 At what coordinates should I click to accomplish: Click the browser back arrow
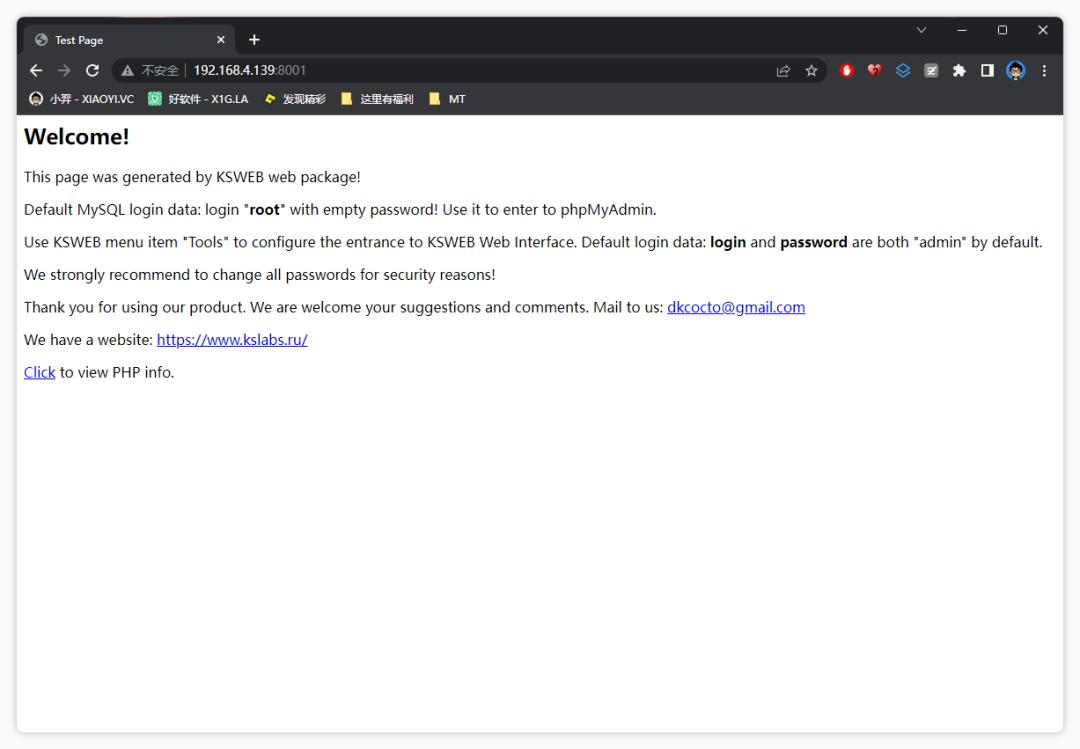(x=36, y=70)
